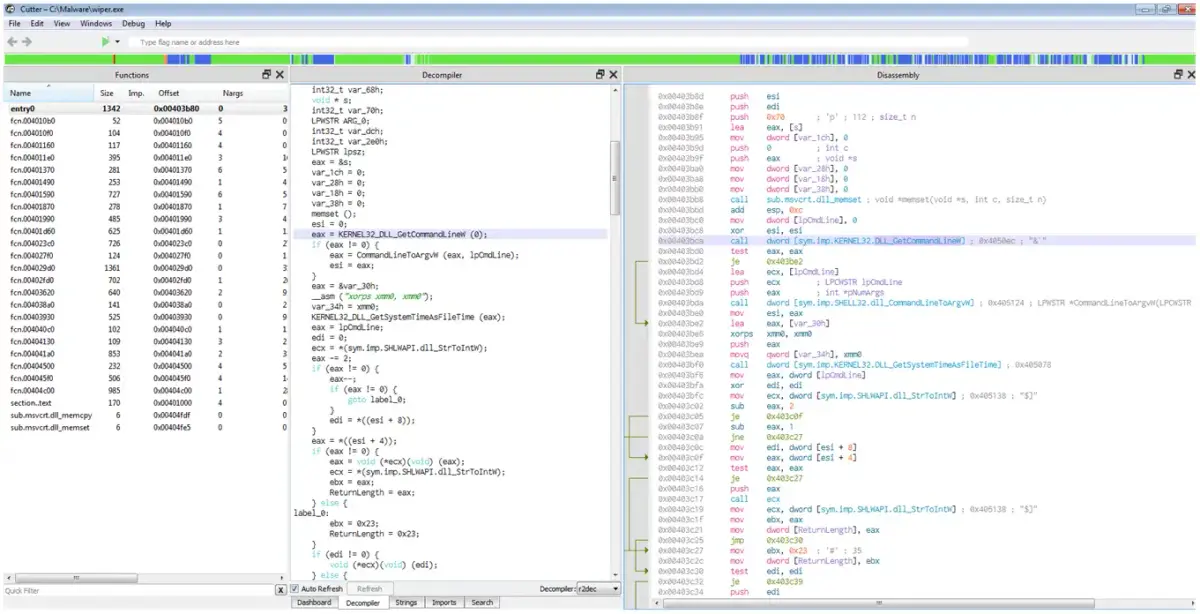The height and width of the screenshot is (614, 1200).
Task: Sort functions by Size column header
Action: (x=105, y=92)
